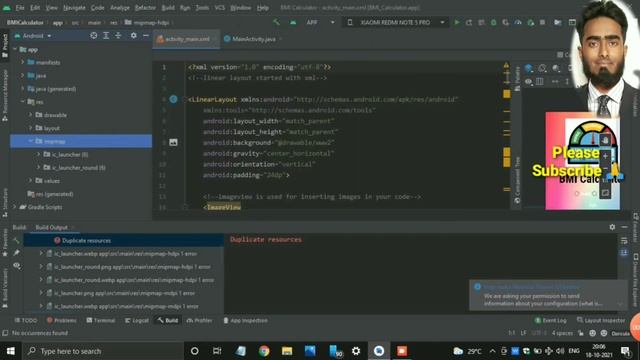
Task: Expand the manifests folder
Action: [22, 62]
